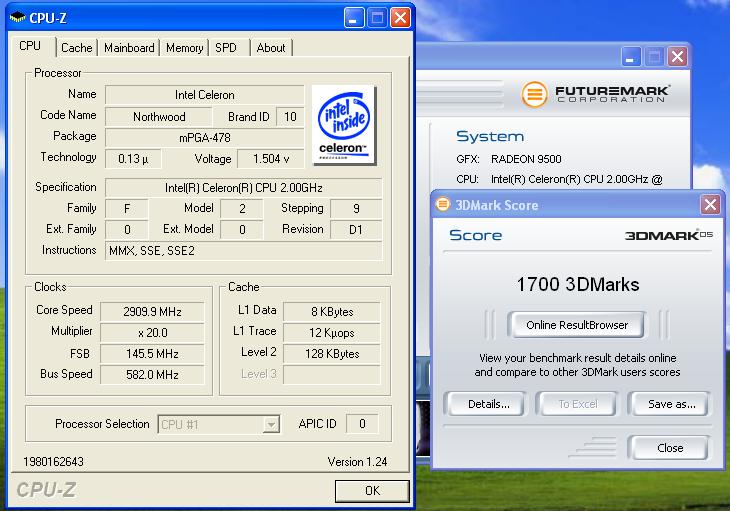Close the 3DMark Score dialog with X

[x=710, y=204]
